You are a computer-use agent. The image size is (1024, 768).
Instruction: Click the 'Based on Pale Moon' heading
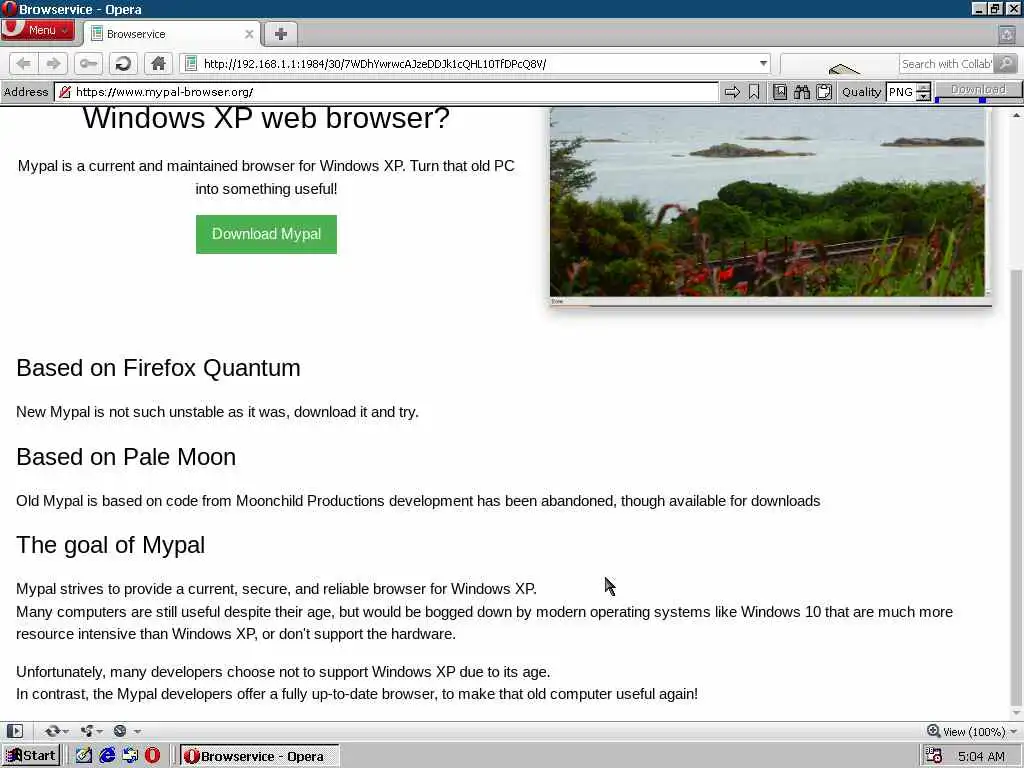(x=126, y=457)
